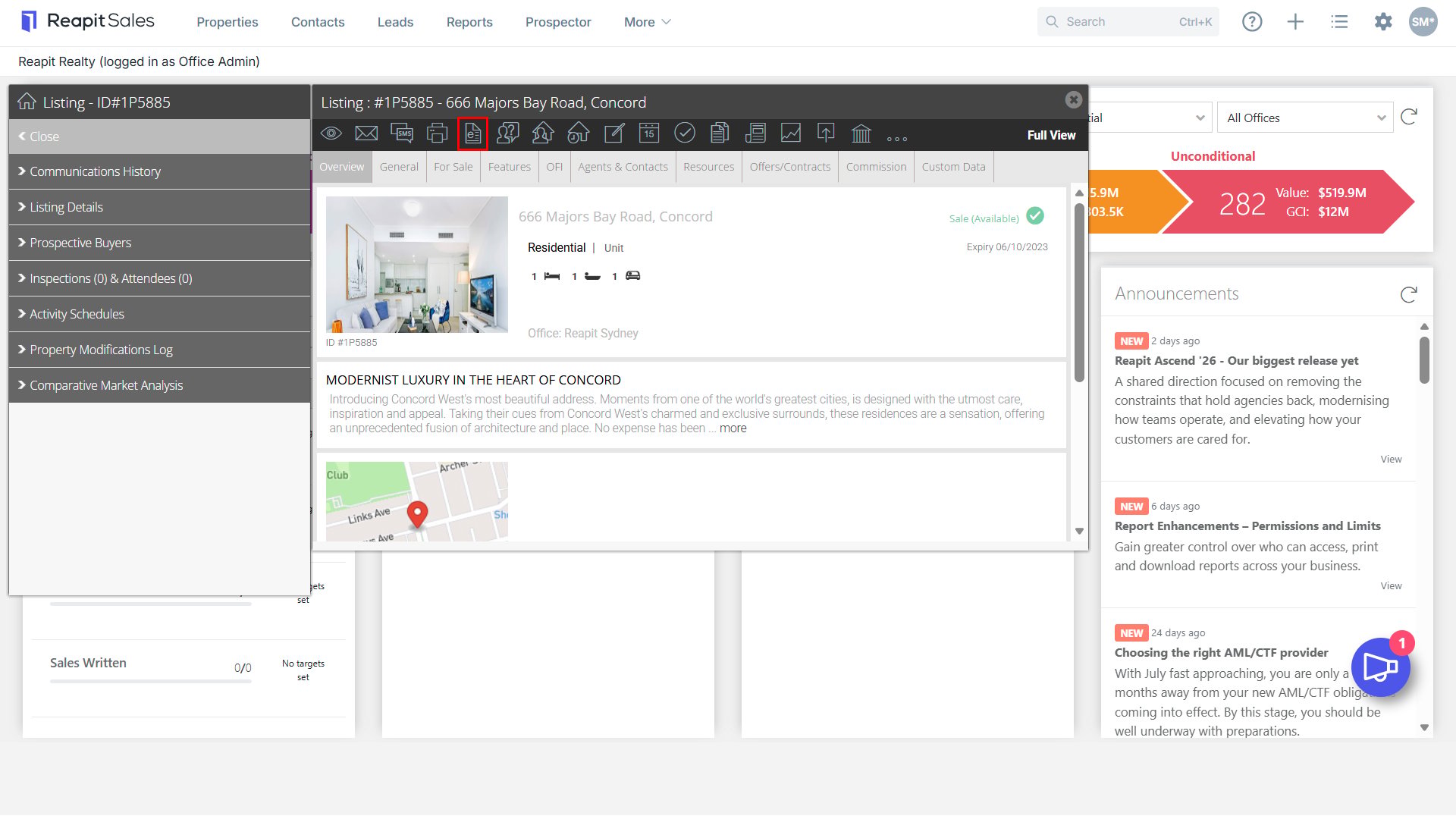Click the chart graph icon in listing toolbar
1456x819 pixels.
tap(791, 133)
